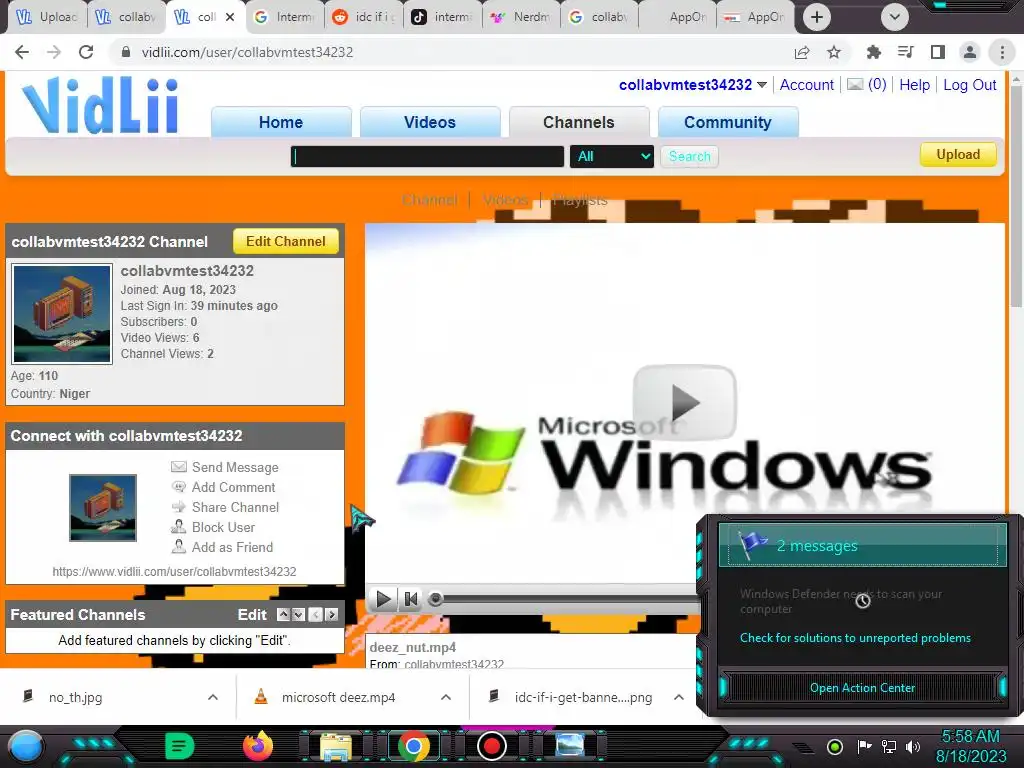Switch to the Reddit idc if i tab
This screenshot has height=768, width=1024.
[364, 17]
